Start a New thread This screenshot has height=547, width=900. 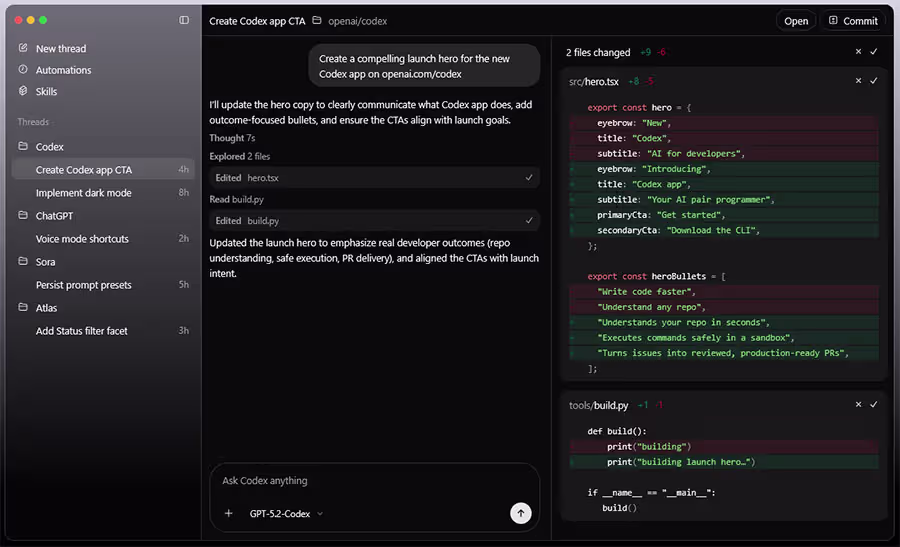pyautogui.click(x=61, y=49)
